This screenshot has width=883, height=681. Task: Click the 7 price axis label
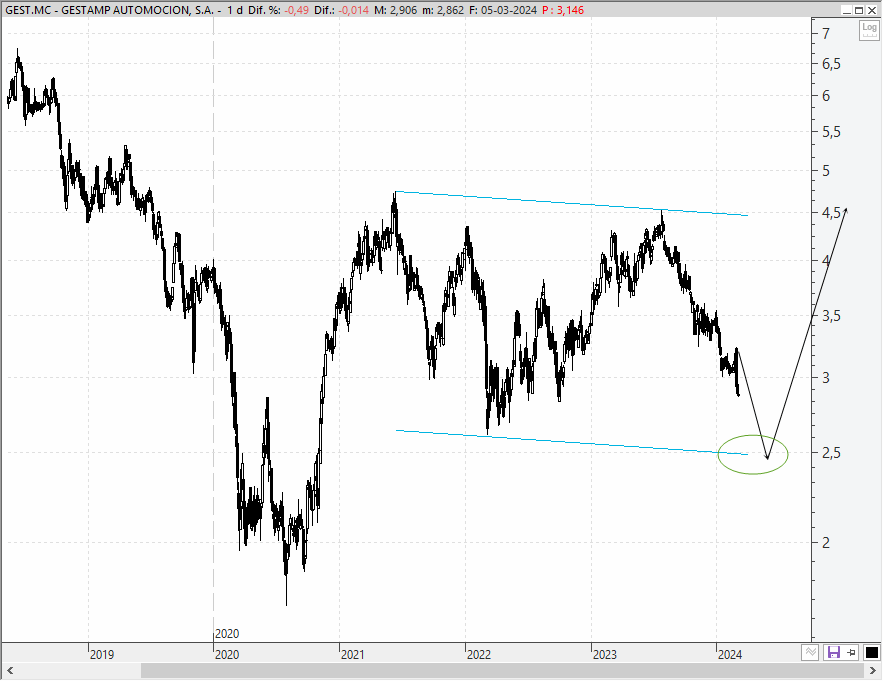pos(826,33)
